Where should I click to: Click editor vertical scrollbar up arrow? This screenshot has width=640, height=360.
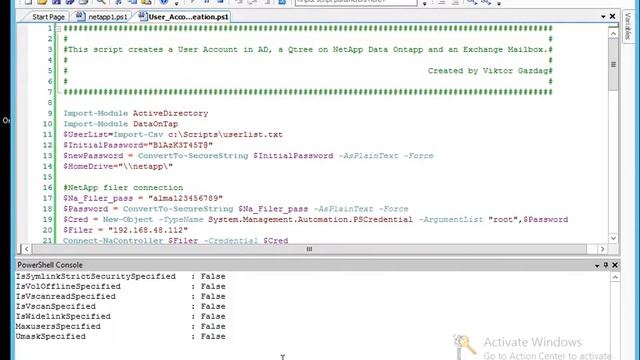(x=613, y=33)
